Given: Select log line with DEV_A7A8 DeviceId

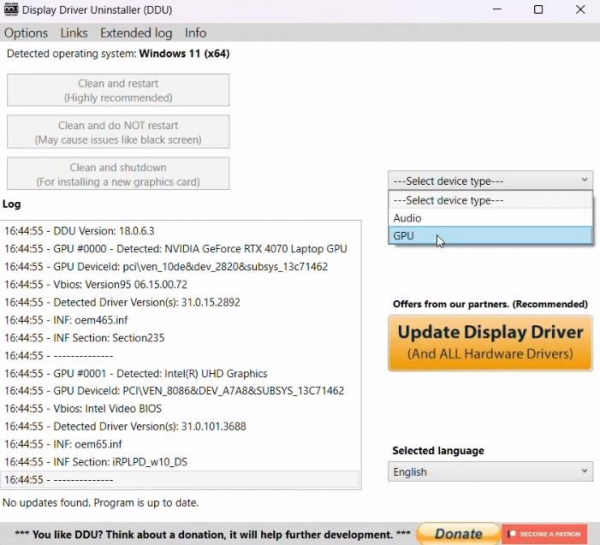Looking at the screenshot, I should [x=180, y=391].
